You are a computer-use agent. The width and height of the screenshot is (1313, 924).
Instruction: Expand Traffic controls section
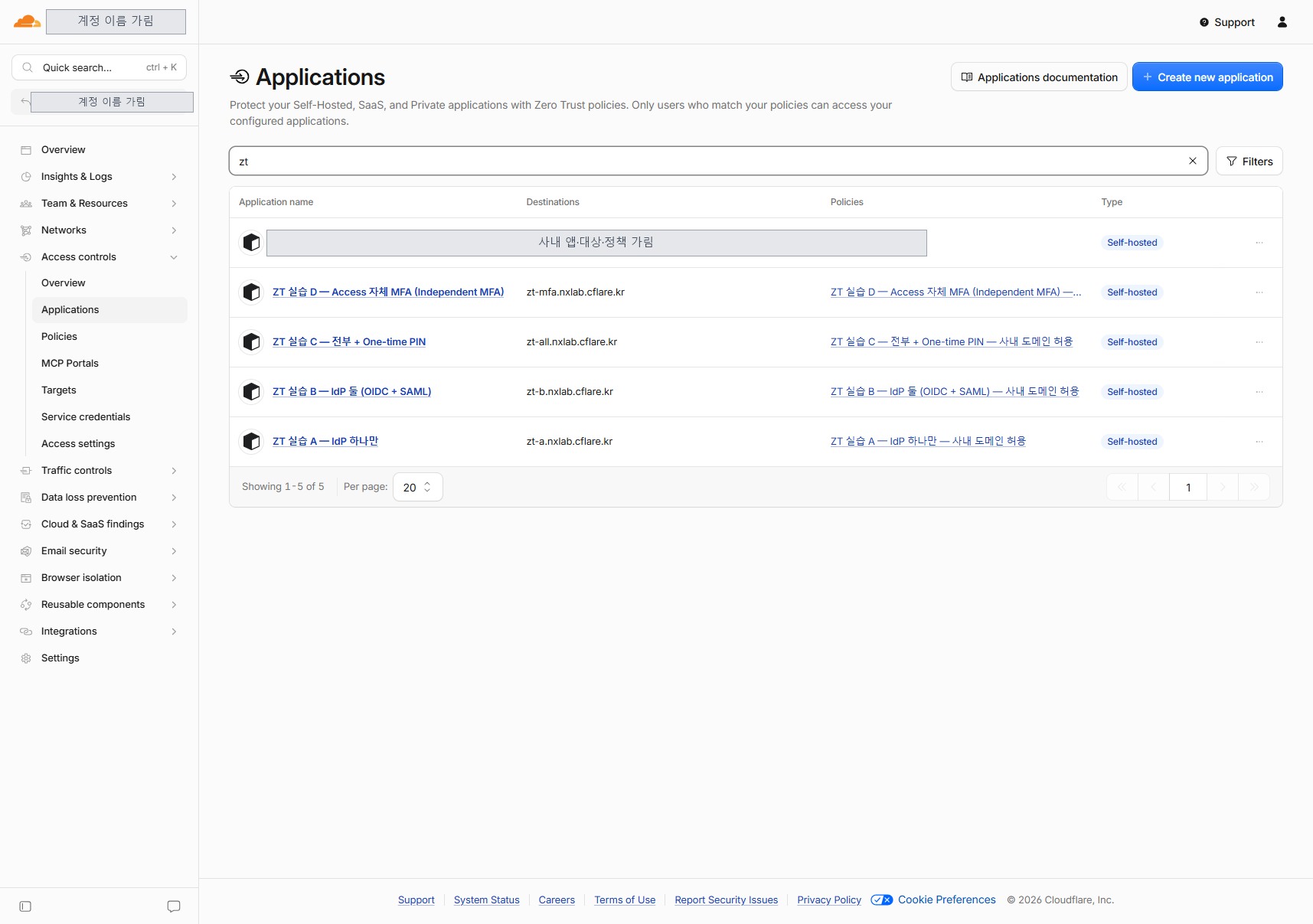tap(100, 471)
